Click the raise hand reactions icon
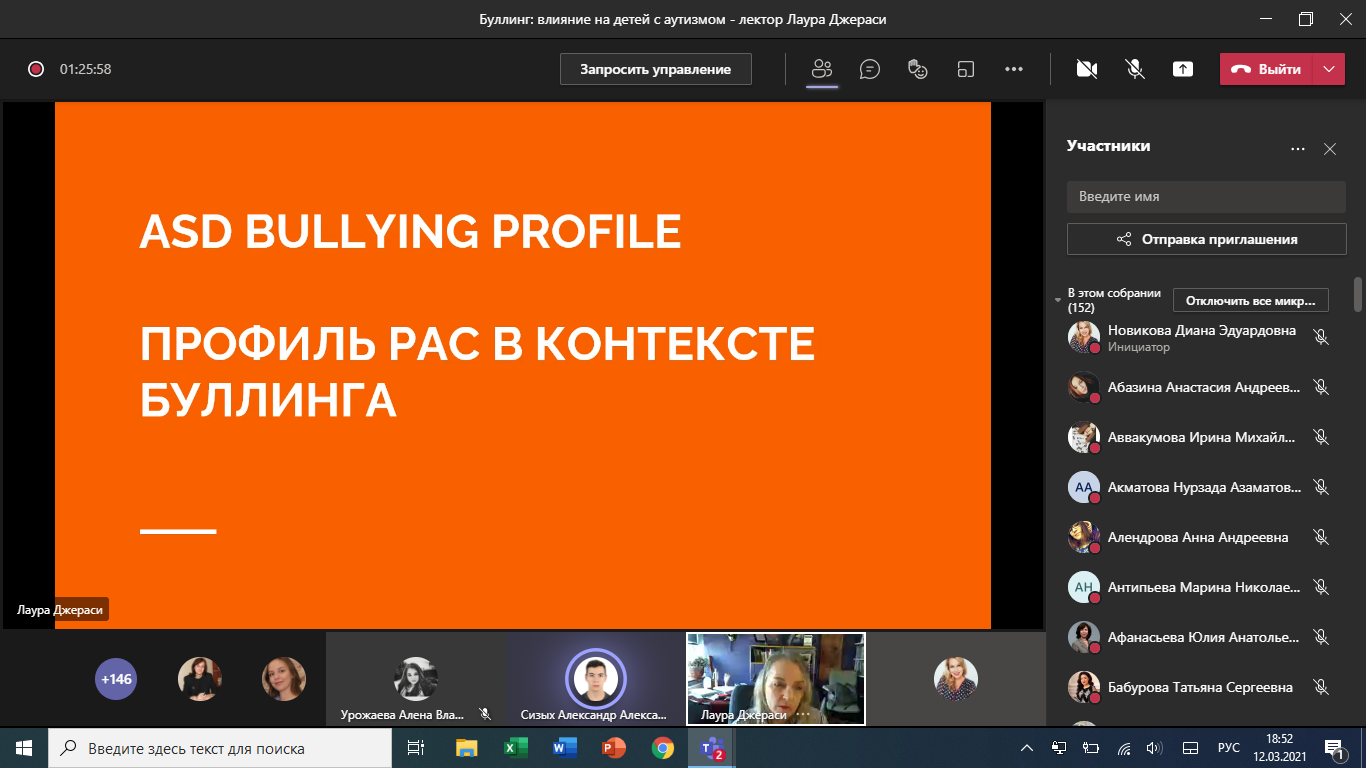Viewport: 1366px width, 768px height. pyautogui.click(x=918, y=69)
